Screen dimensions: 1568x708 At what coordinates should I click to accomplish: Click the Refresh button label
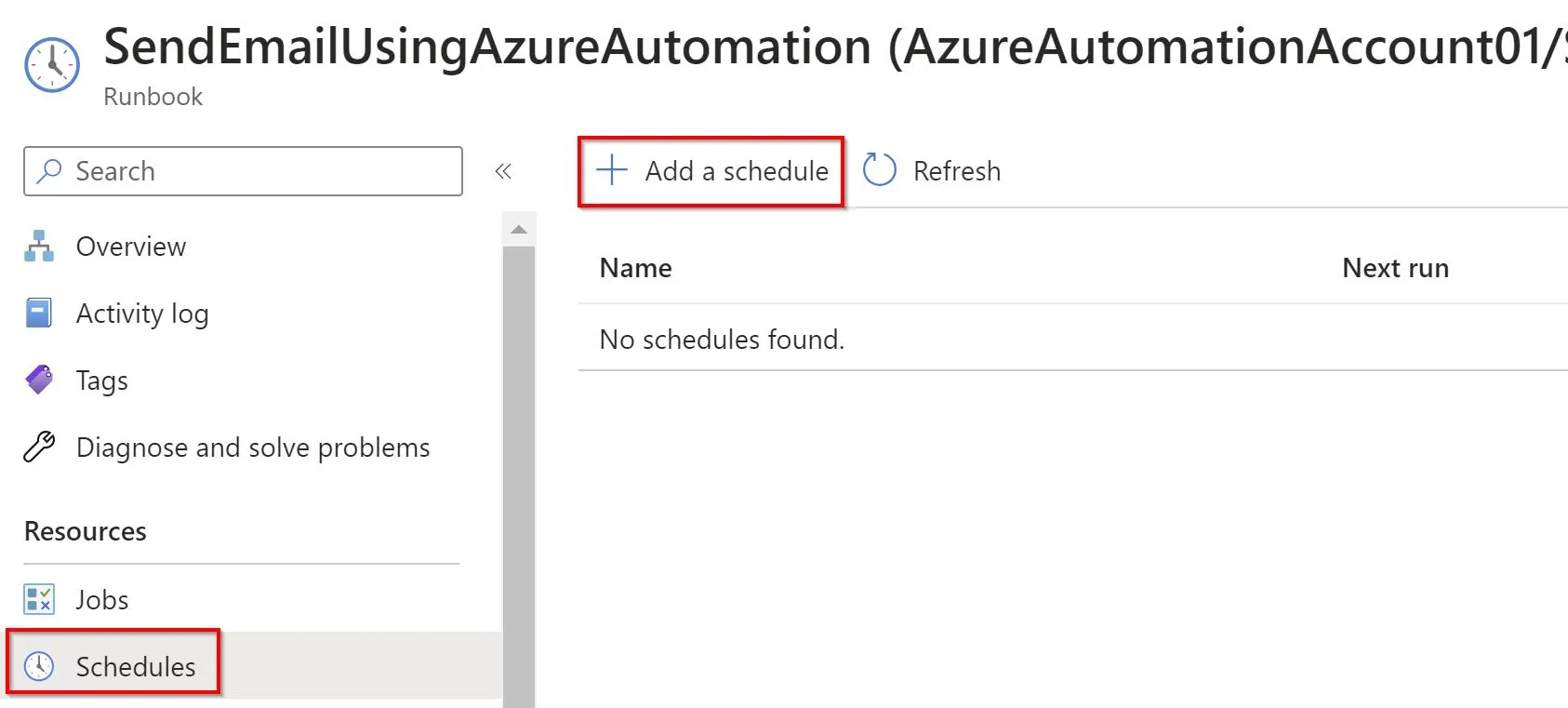957,171
